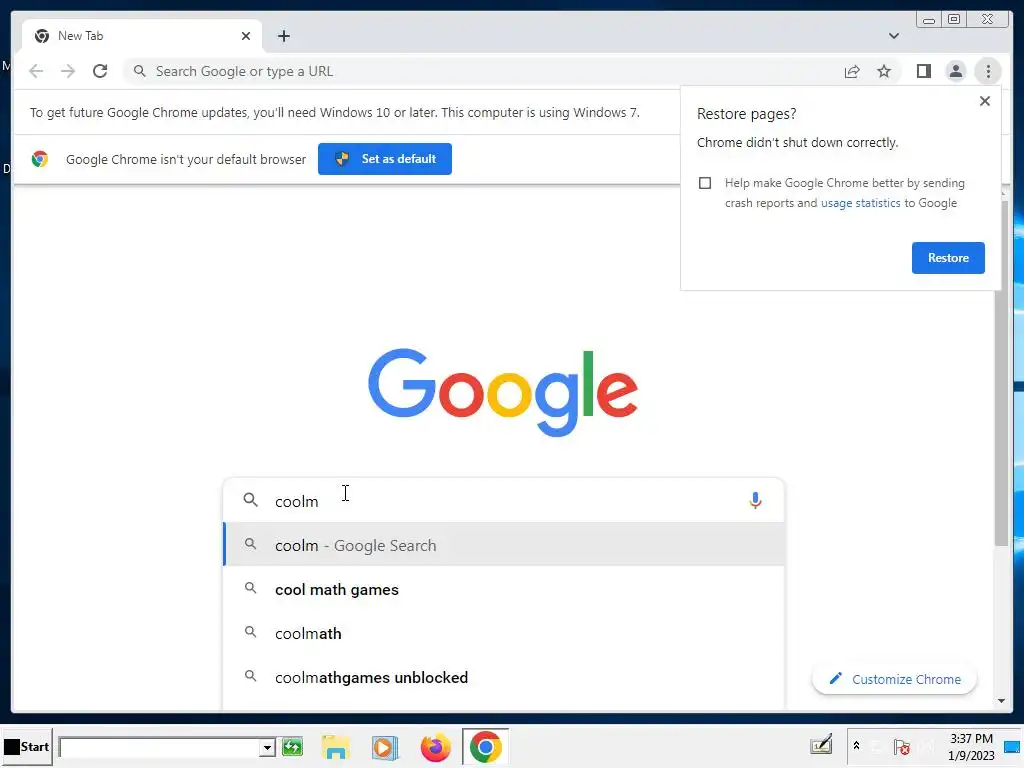Dismiss the Restore pages popup
The height and width of the screenshot is (768, 1024).
pyautogui.click(x=985, y=101)
